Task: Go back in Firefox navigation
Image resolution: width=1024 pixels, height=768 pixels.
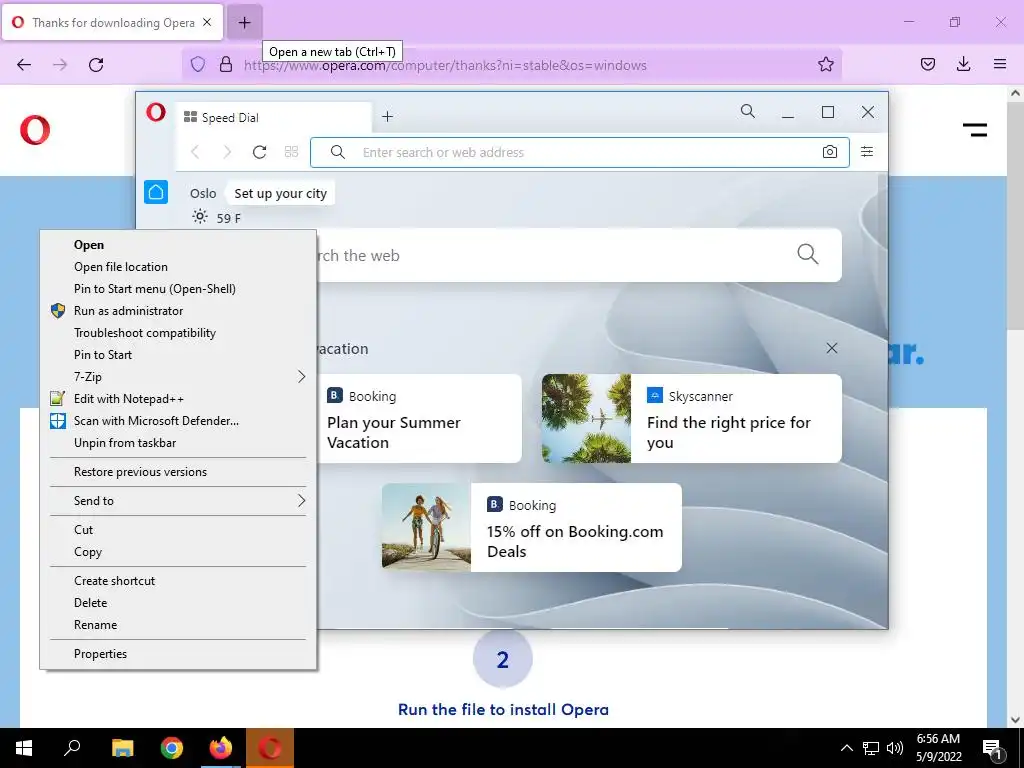Action: click(24, 65)
